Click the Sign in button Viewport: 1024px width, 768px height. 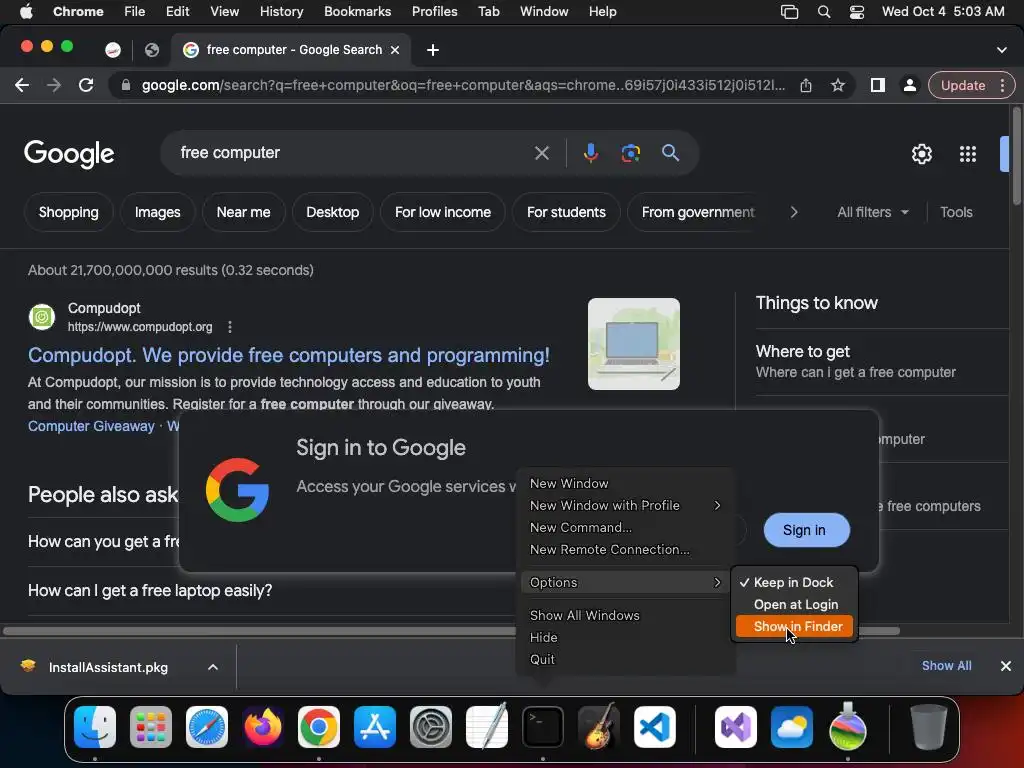point(807,530)
